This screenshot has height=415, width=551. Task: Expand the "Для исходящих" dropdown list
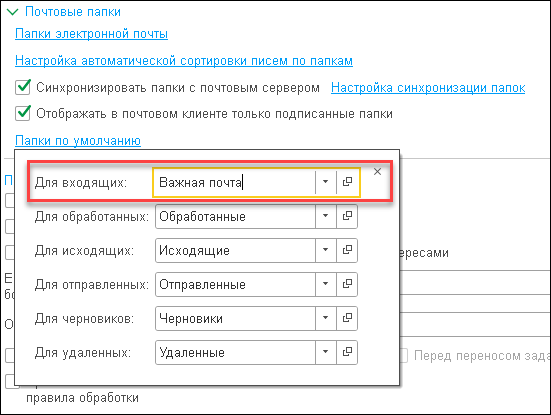coord(325,250)
